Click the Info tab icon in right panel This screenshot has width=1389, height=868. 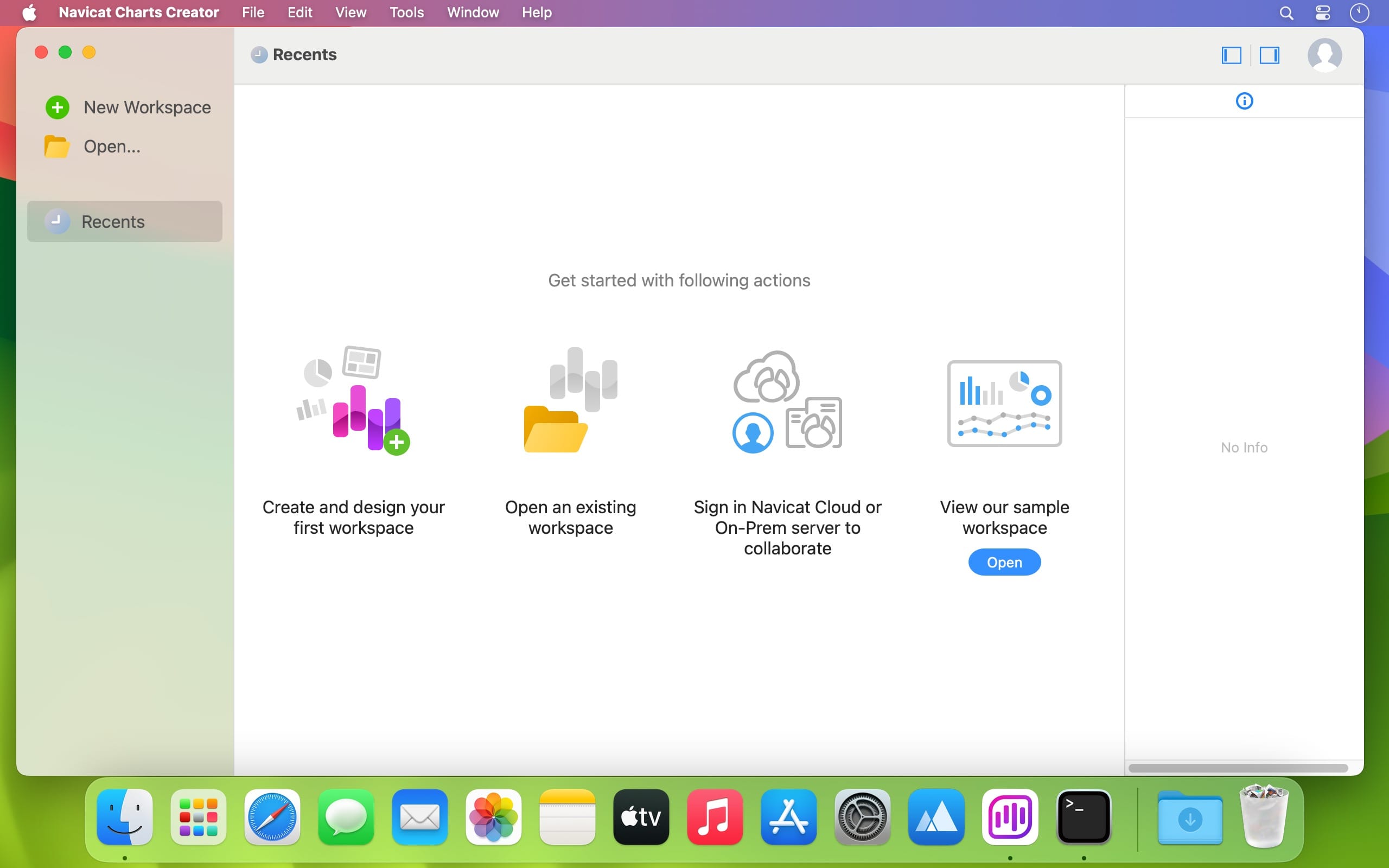1244,101
